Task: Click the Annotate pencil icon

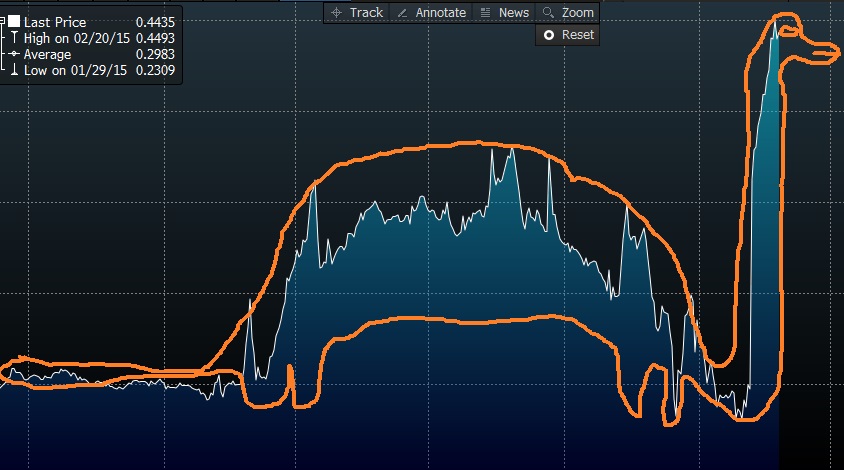Action: [x=402, y=13]
